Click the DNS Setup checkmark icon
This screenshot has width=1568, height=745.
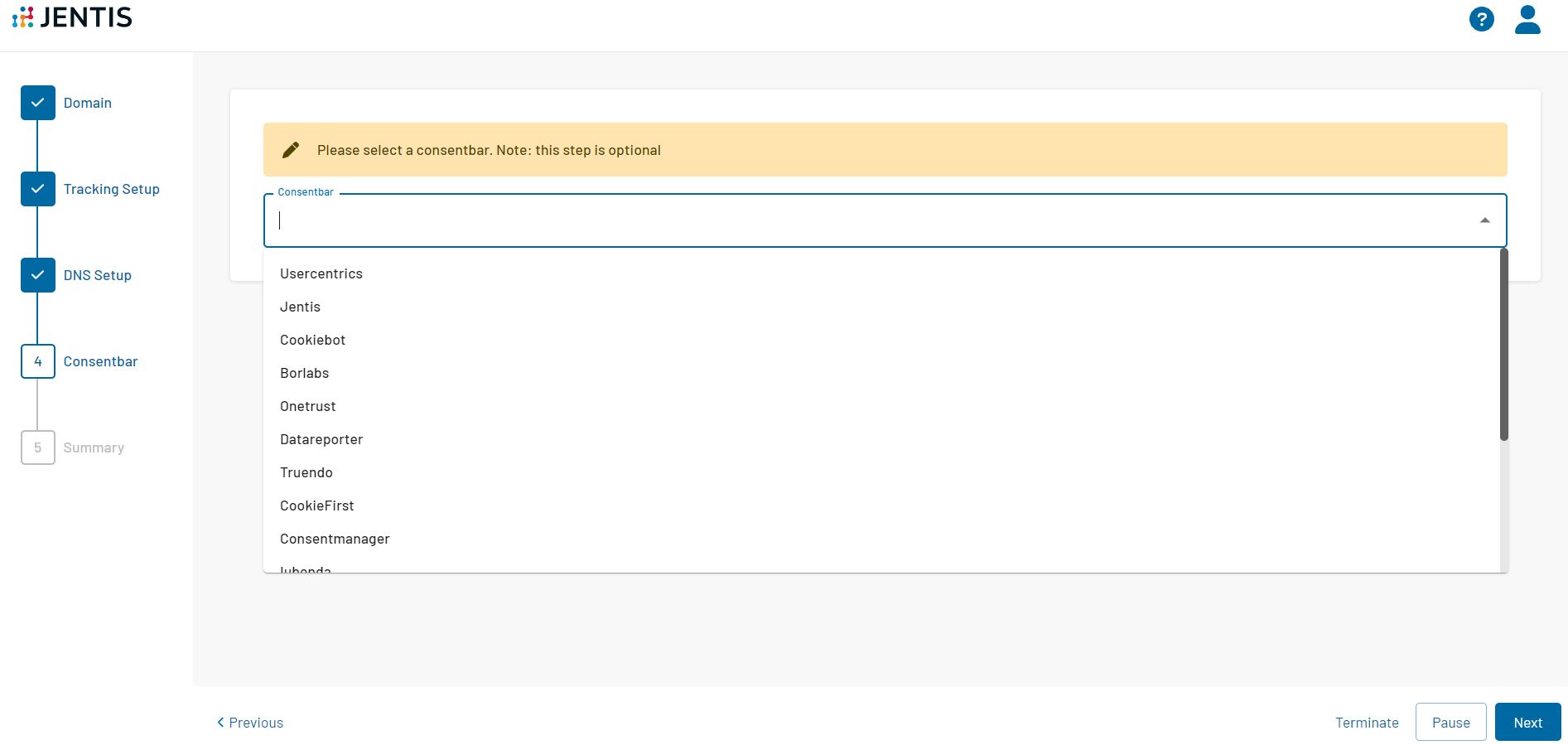tap(38, 275)
